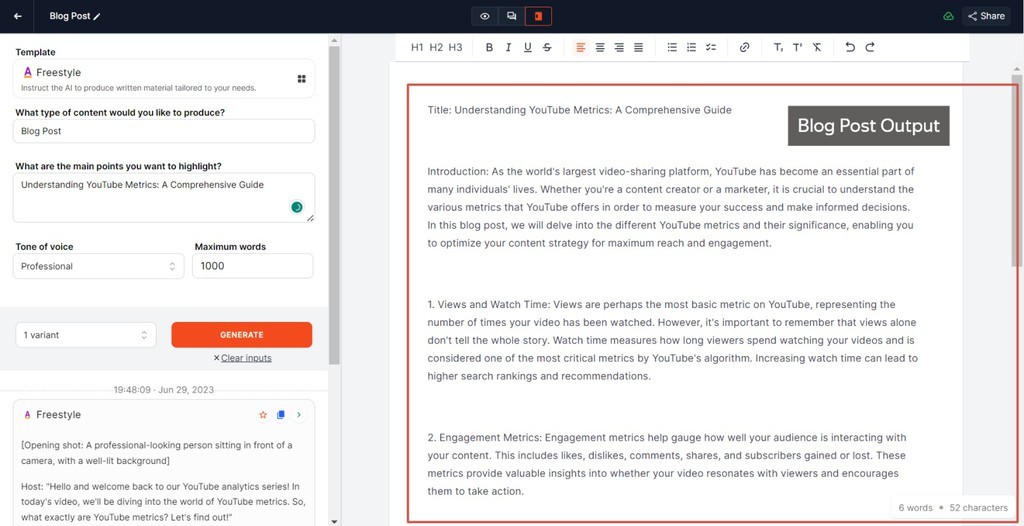Switch to chat panel view mode
This screenshot has width=1024, height=526.
511,16
